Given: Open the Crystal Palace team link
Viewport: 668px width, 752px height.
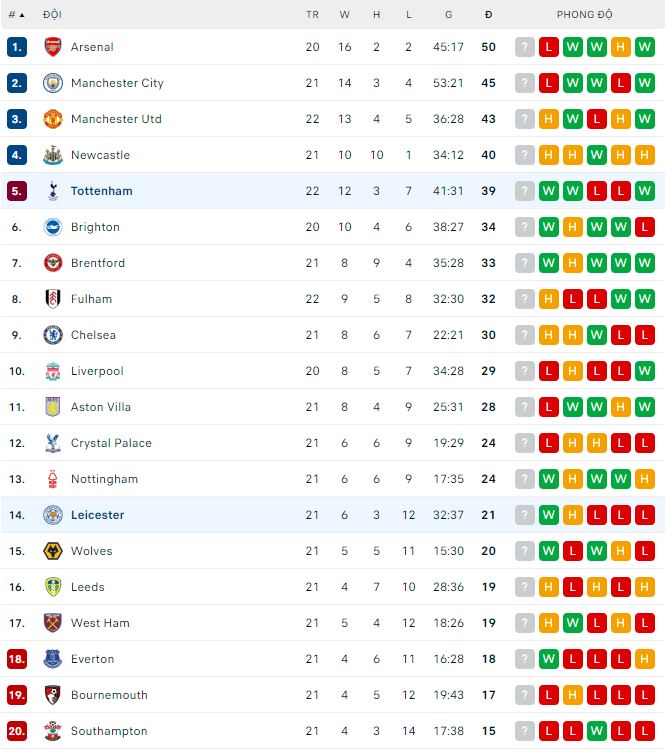Looking at the screenshot, I should [111, 443].
